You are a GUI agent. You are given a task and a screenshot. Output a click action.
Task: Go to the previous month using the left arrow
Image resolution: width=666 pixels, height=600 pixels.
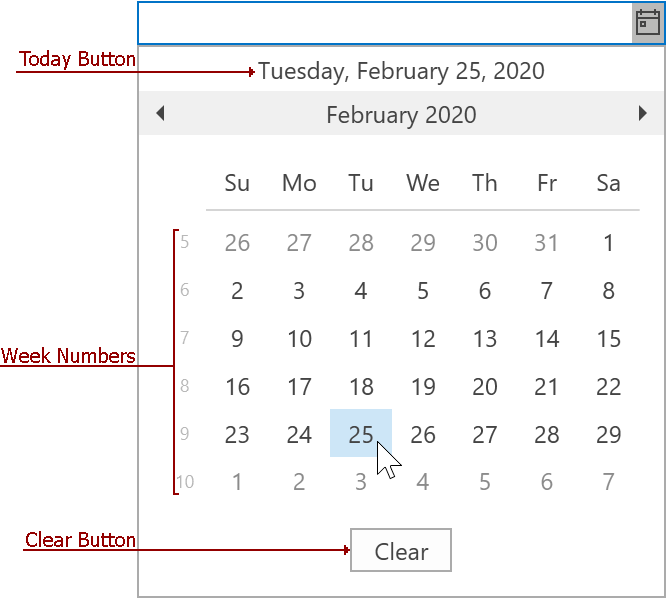pos(160,114)
